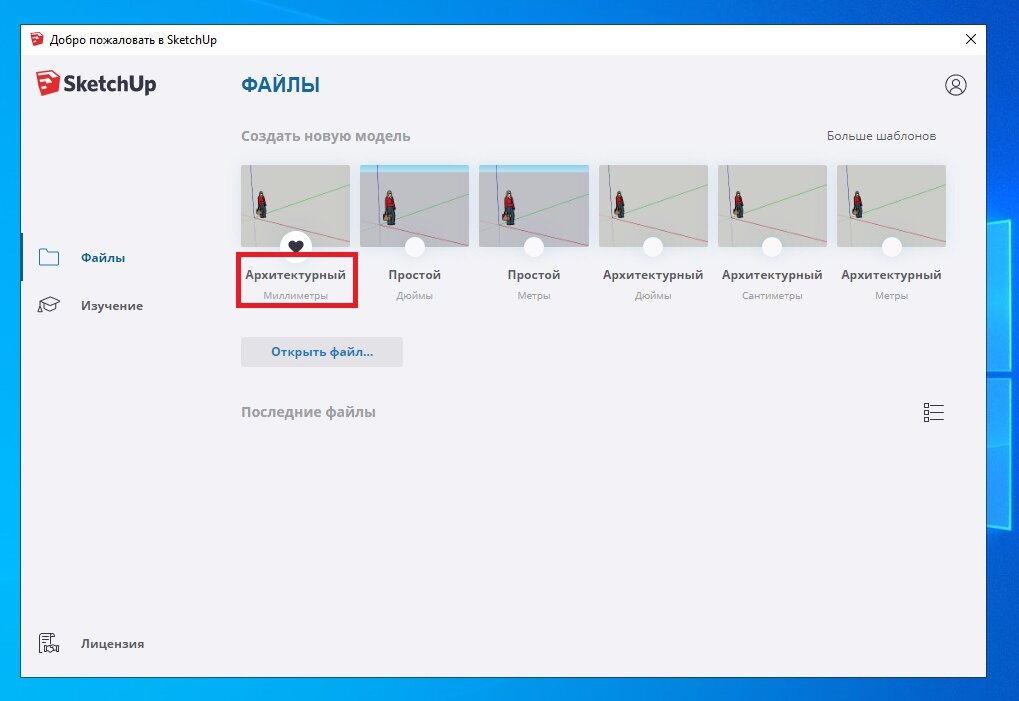Click the SketchUp logo in sidebar
The height and width of the screenshot is (701, 1019).
coord(96,83)
